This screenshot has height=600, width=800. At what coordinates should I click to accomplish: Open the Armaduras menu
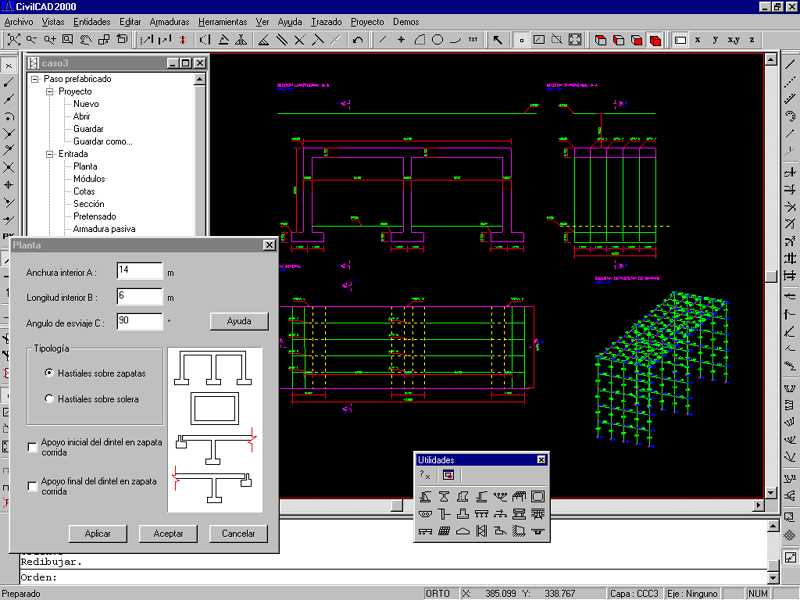(169, 21)
